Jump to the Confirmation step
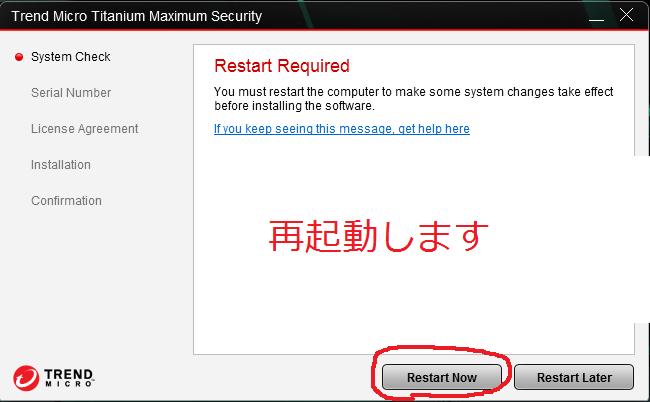The image size is (650, 402). point(66,201)
